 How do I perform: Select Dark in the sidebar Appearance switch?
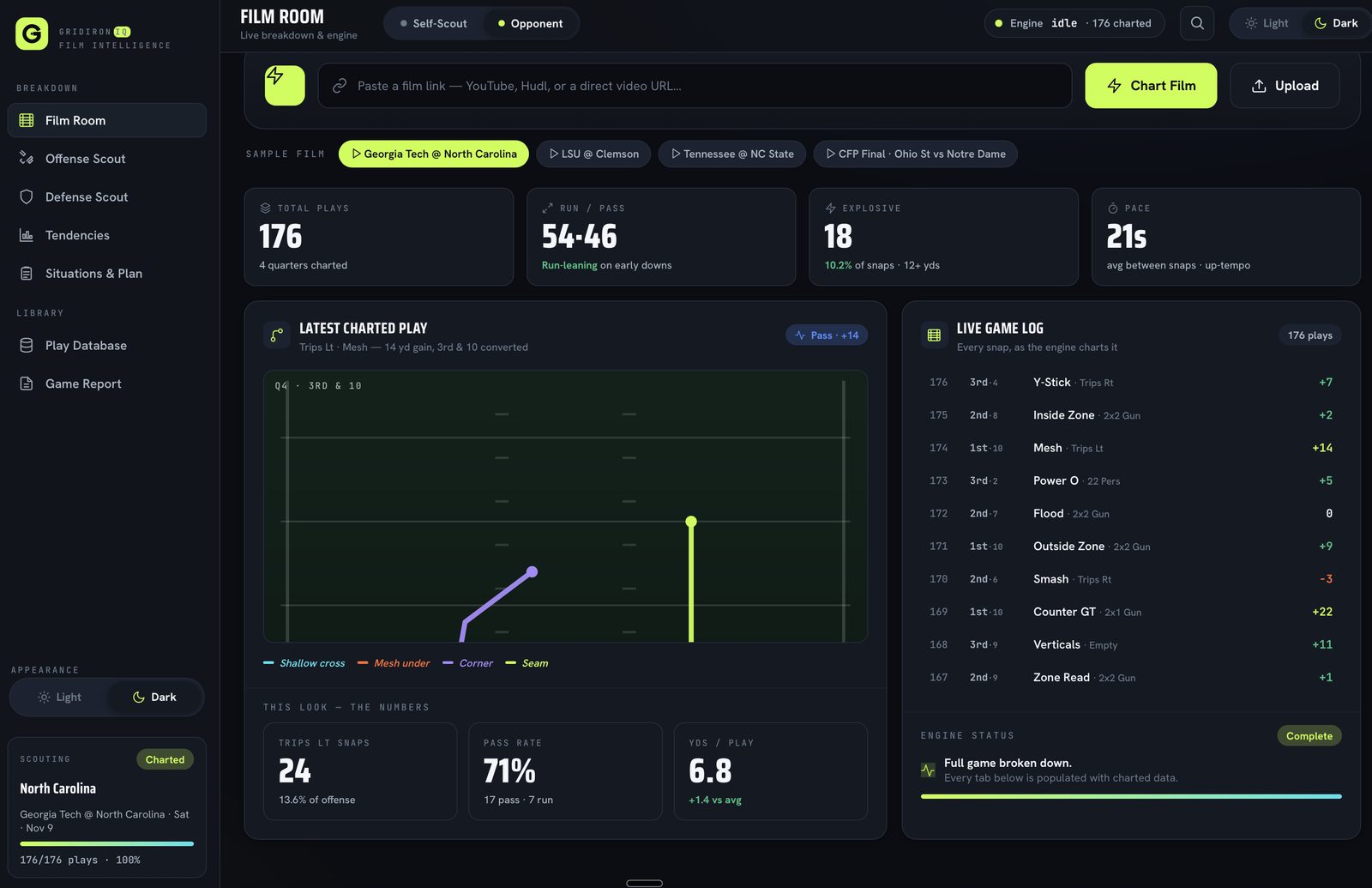154,698
